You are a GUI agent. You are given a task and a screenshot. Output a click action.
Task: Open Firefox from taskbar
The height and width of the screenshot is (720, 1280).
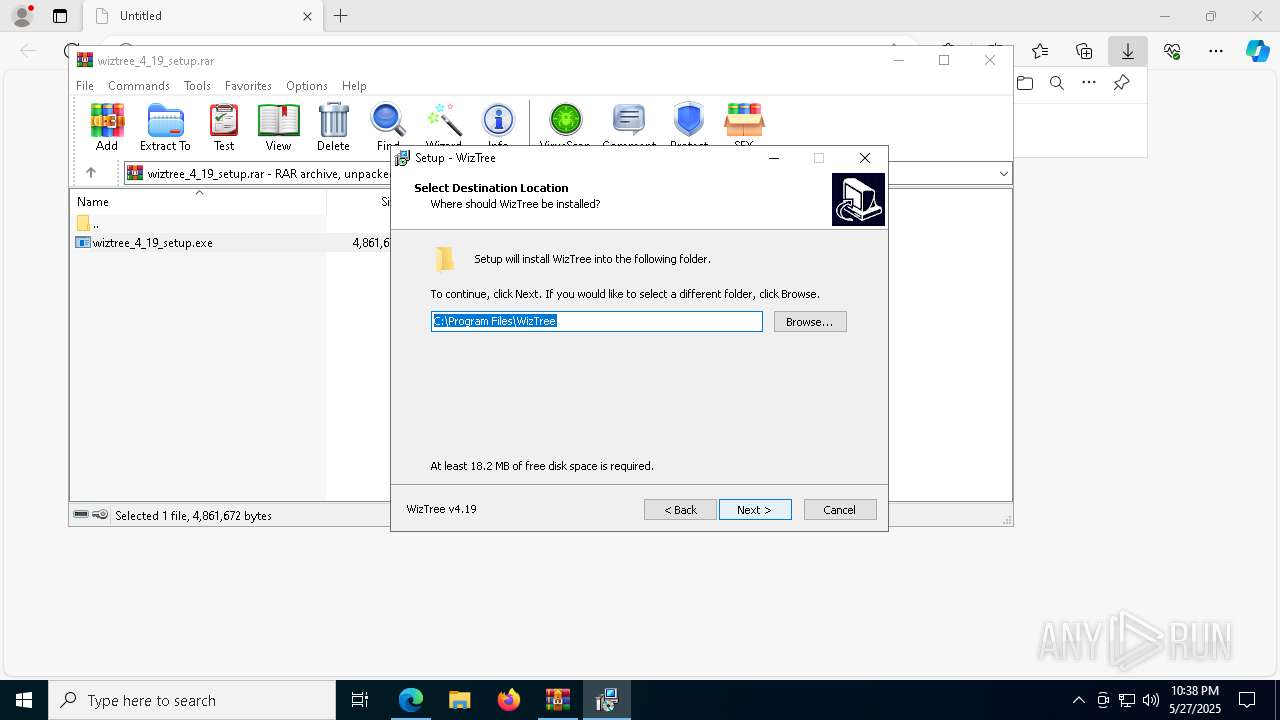pyautogui.click(x=509, y=700)
